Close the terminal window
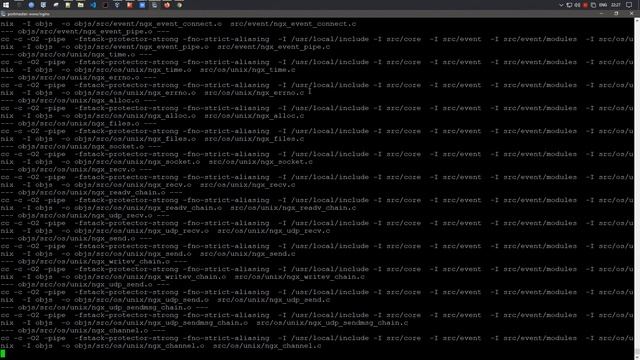 (x=631, y=13)
